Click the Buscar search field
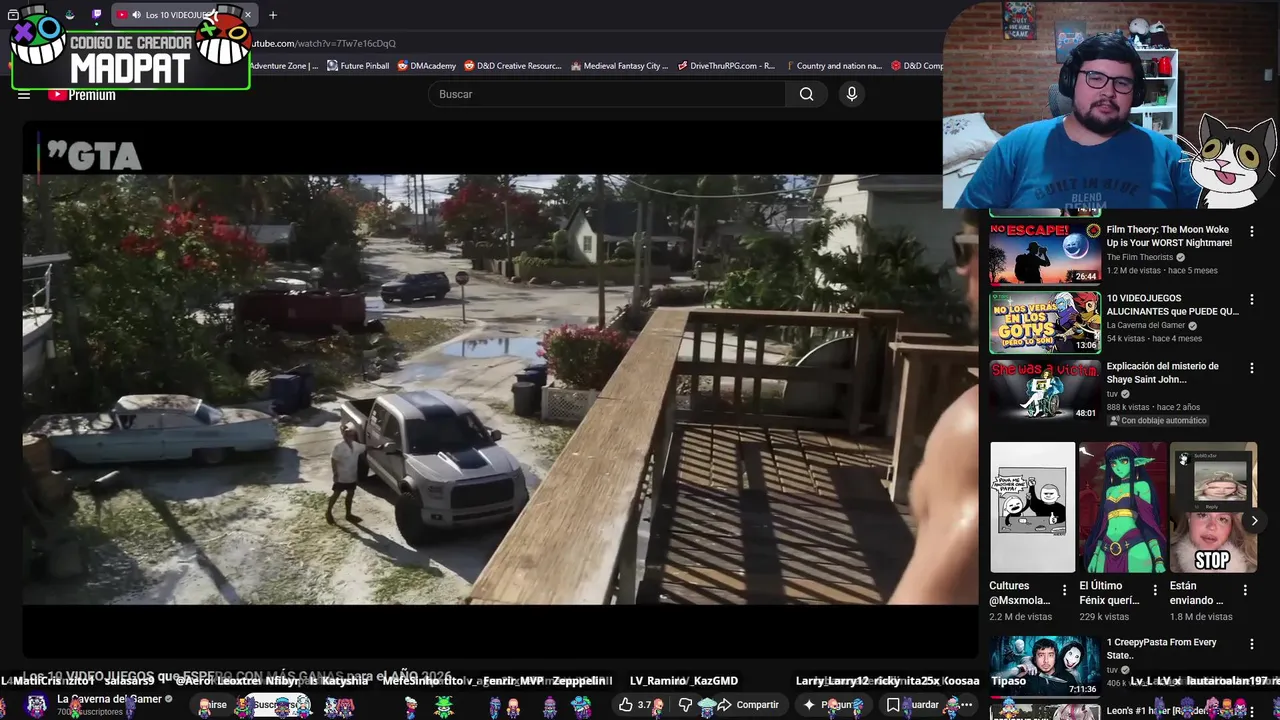Image resolution: width=1280 pixels, height=720 pixels. [x=607, y=94]
